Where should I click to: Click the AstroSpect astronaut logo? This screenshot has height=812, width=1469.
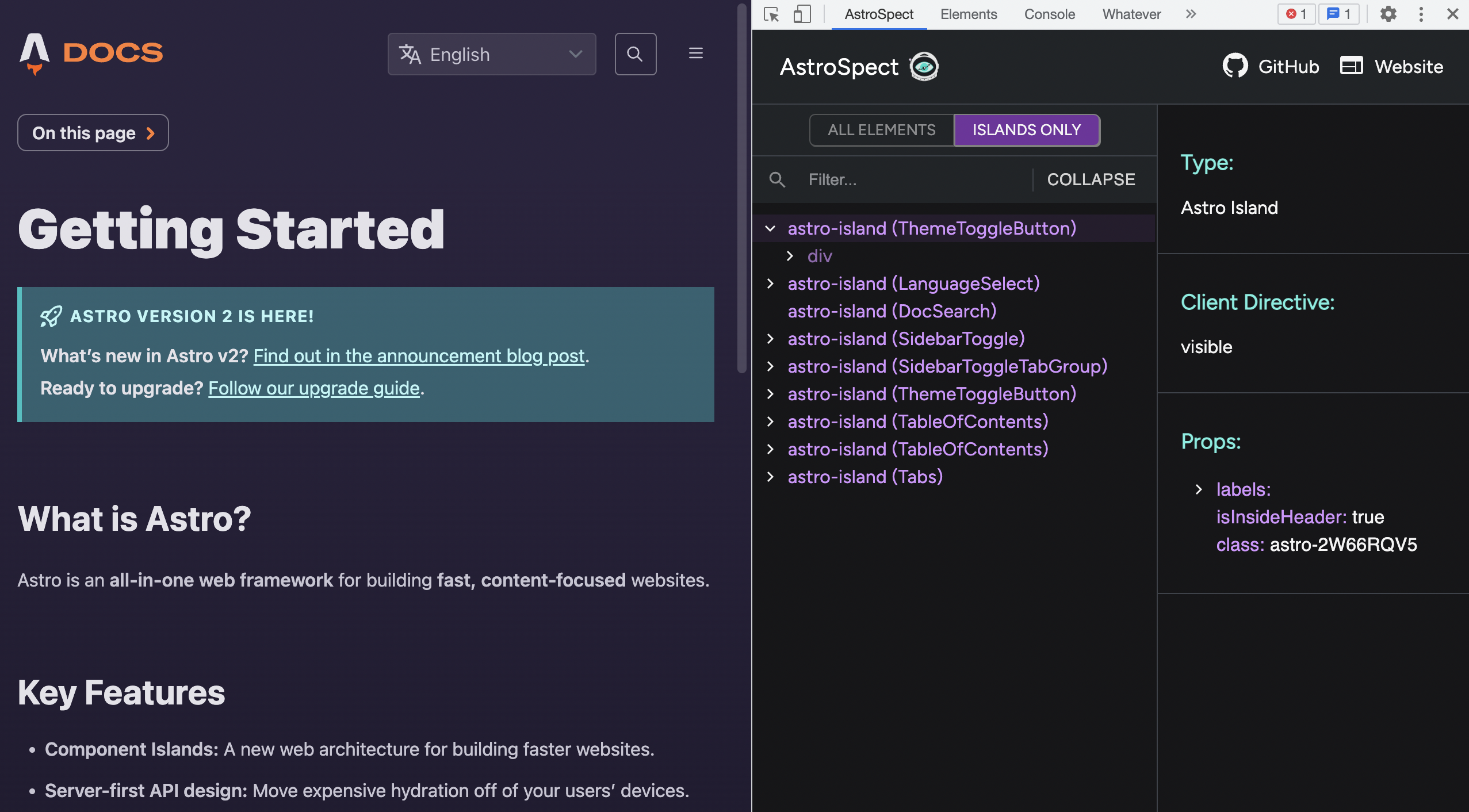click(x=924, y=67)
